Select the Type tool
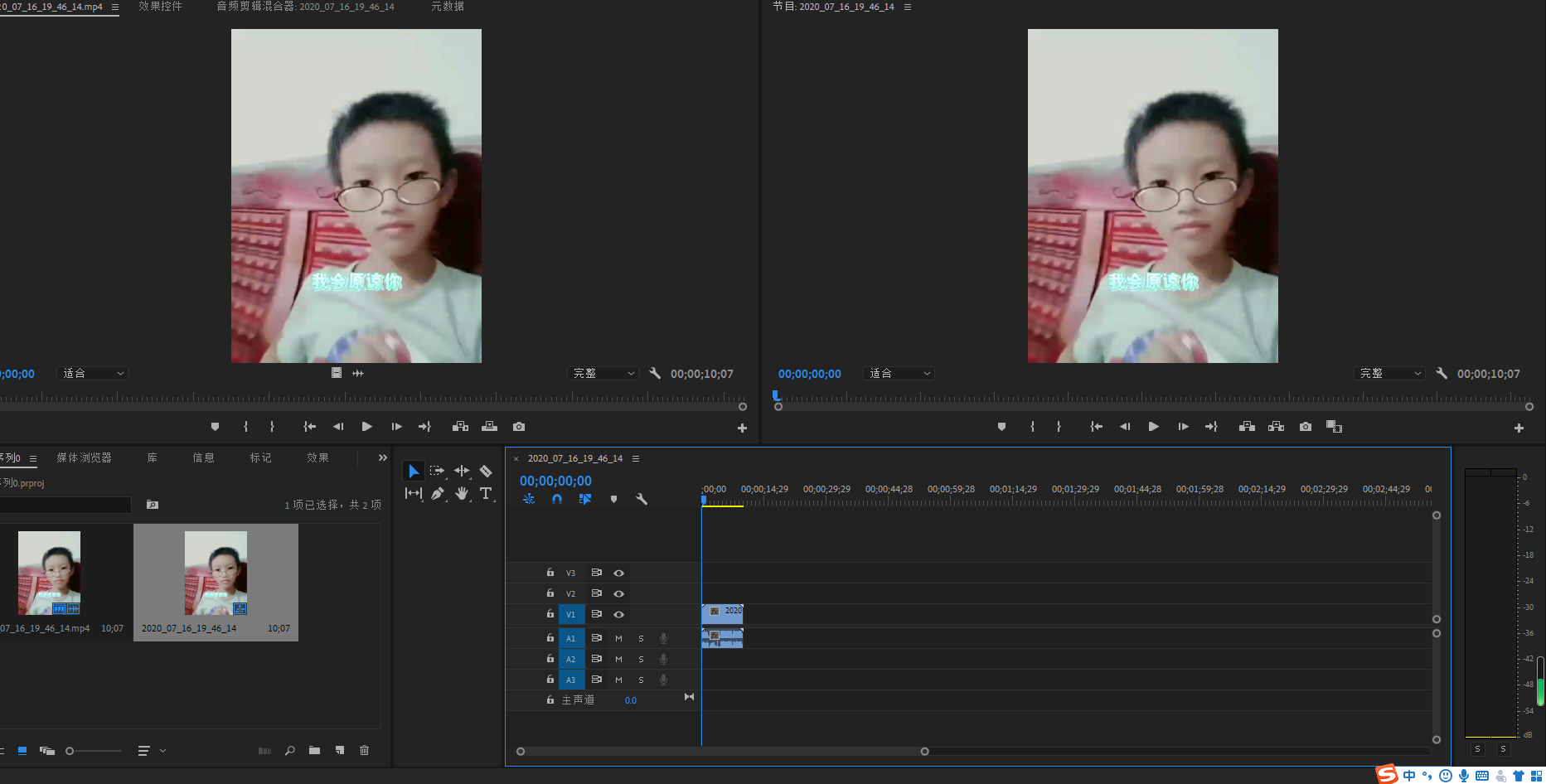This screenshot has height=784, width=1546. point(486,493)
